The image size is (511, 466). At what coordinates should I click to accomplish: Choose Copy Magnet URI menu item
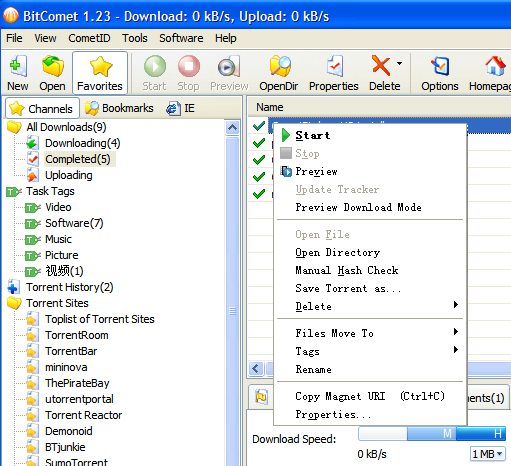pos(370,396)
